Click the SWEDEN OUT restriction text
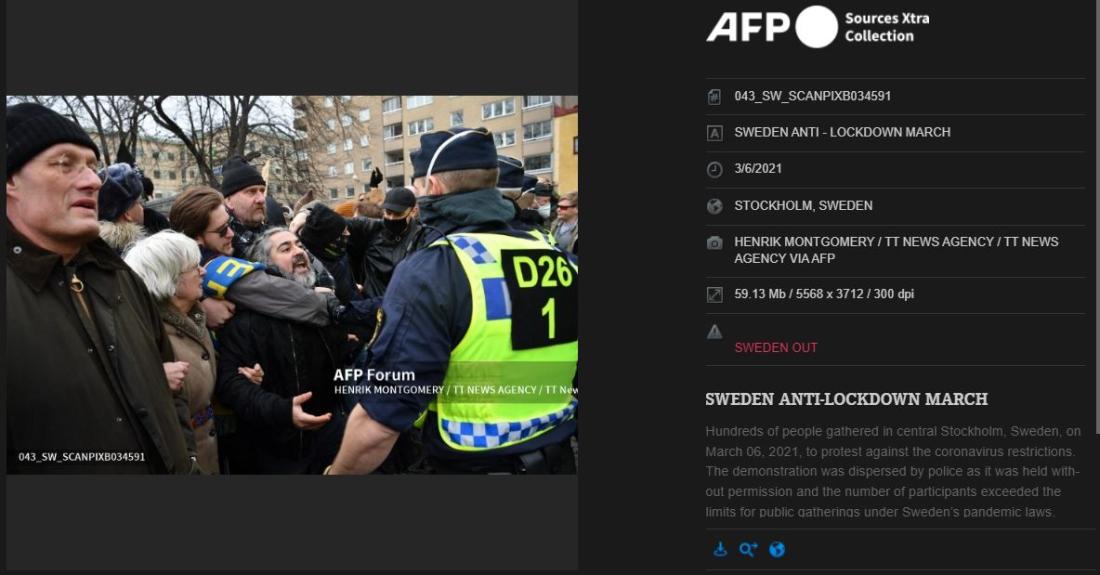Screen dimensions: 1100x575 [776, 347]
